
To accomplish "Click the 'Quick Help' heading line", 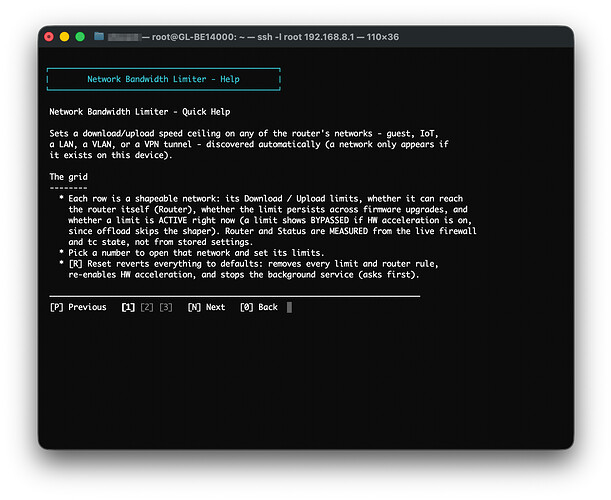I will [x=140, y=112].
